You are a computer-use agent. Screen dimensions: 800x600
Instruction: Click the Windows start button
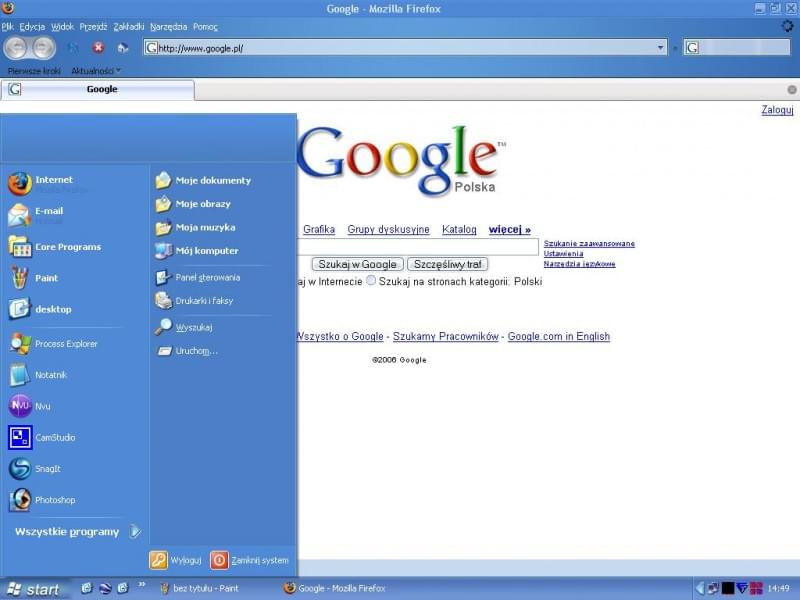tap(33, 589)
